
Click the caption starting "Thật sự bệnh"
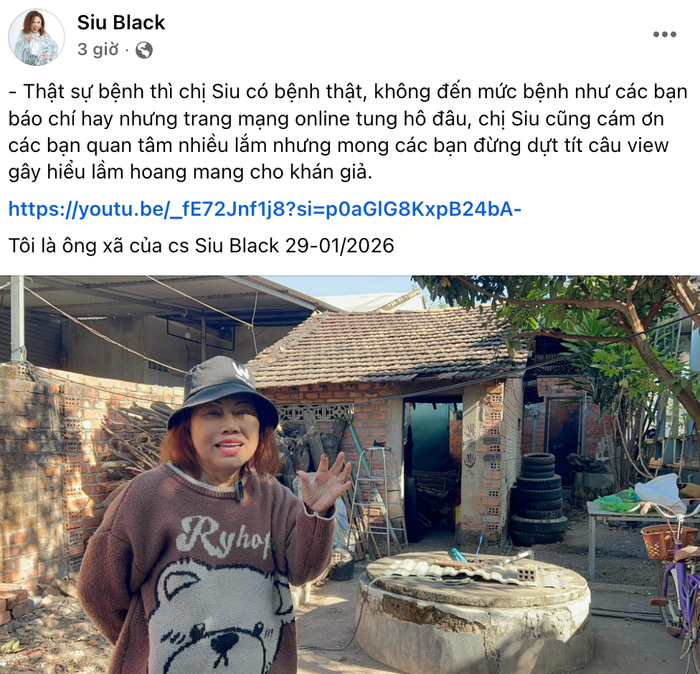(348, 132)
